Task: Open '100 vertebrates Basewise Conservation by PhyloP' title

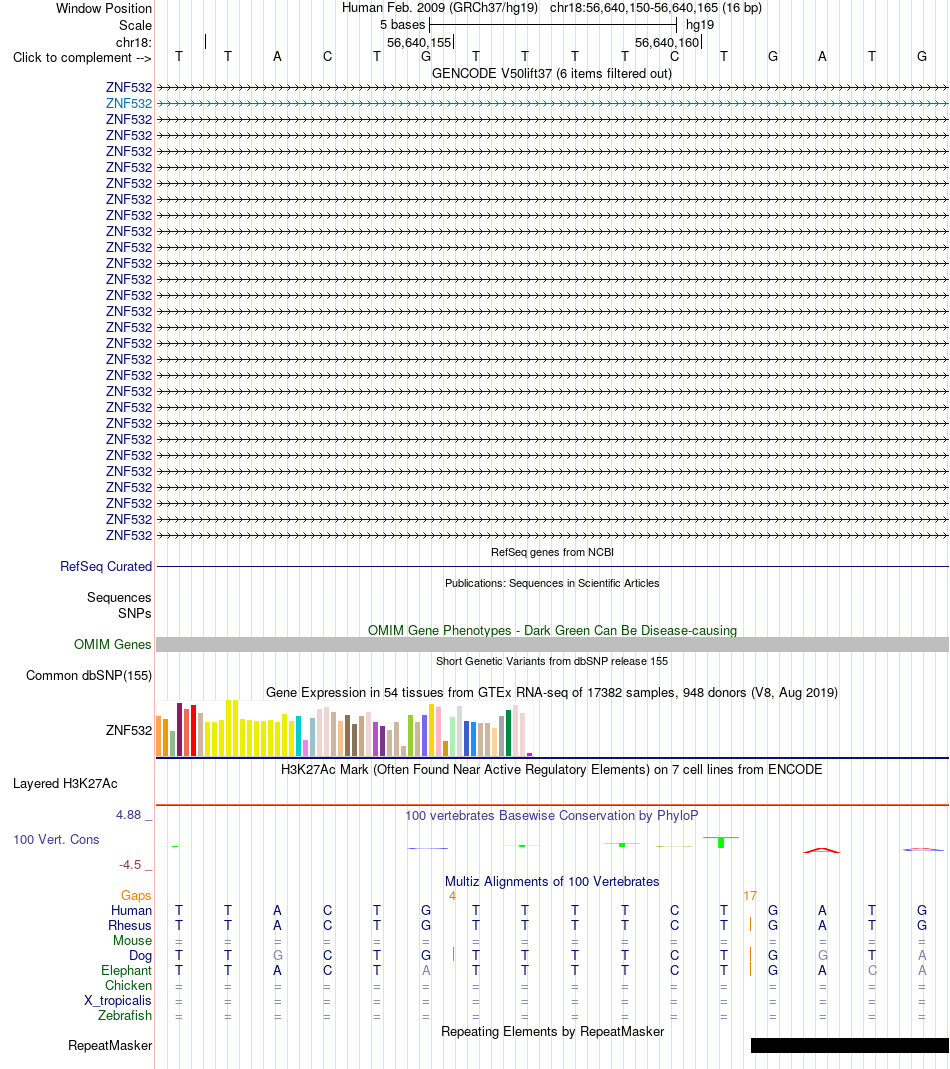Action: [x=552, y=815]
